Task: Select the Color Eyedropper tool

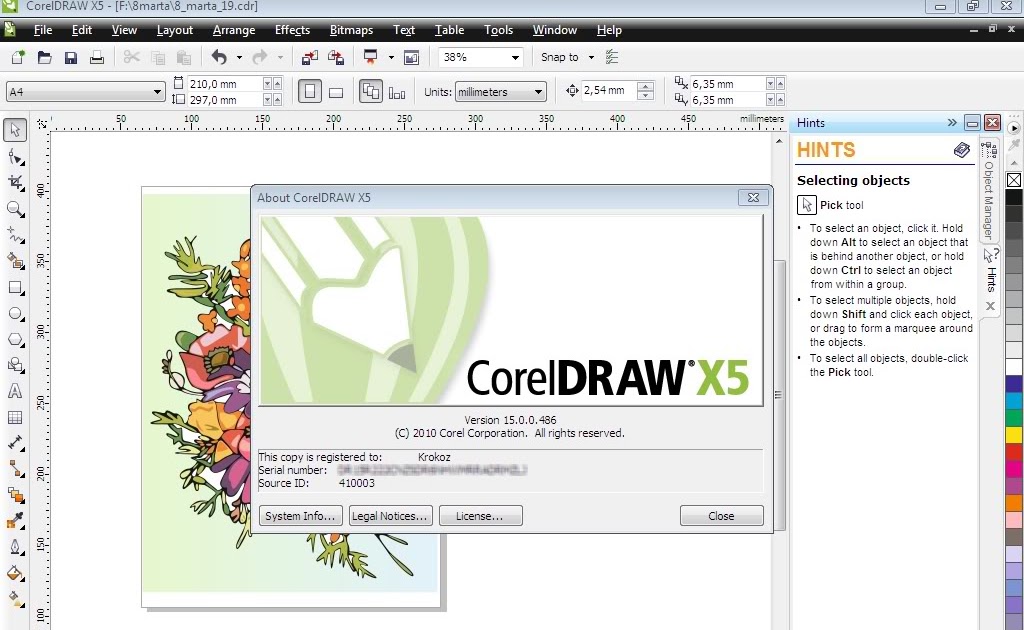Action: point(14,521)
